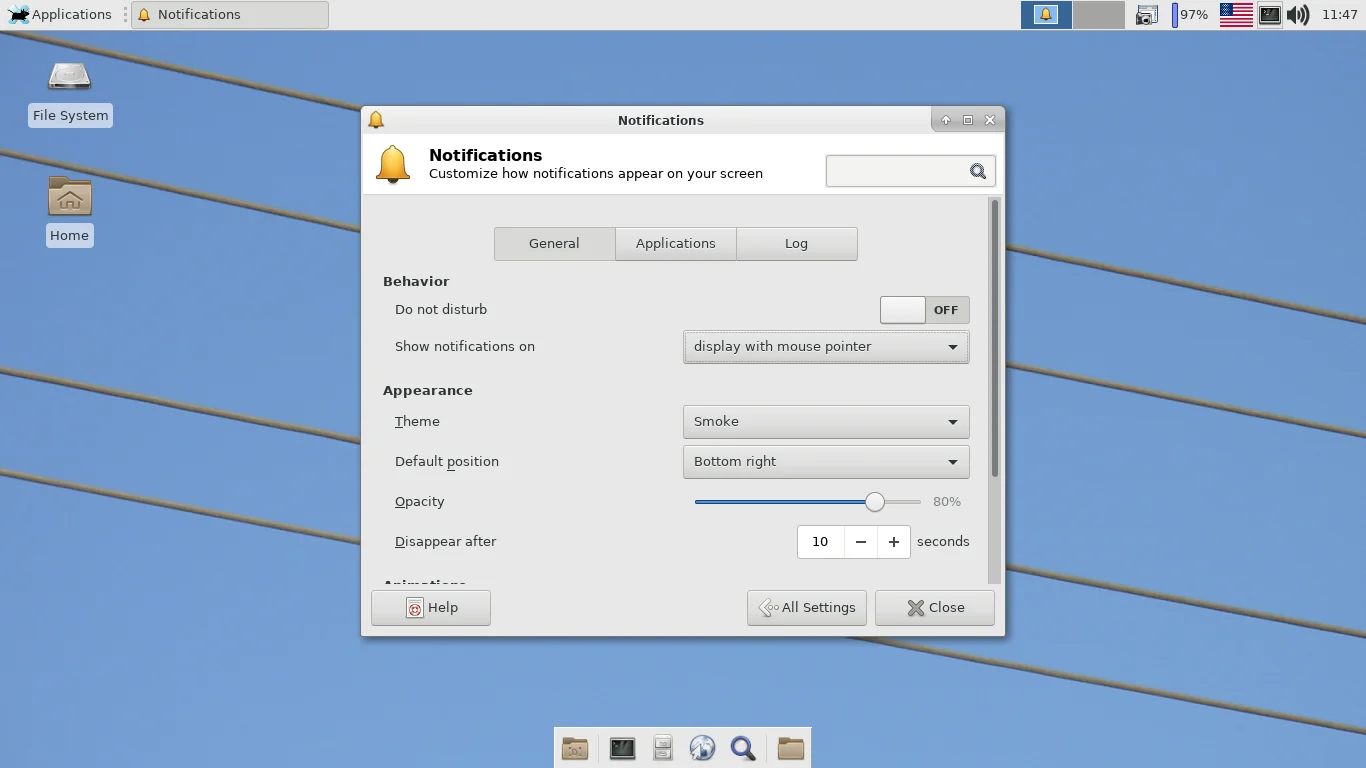Expand the Show notifications on dropdown

click(826, 347)
